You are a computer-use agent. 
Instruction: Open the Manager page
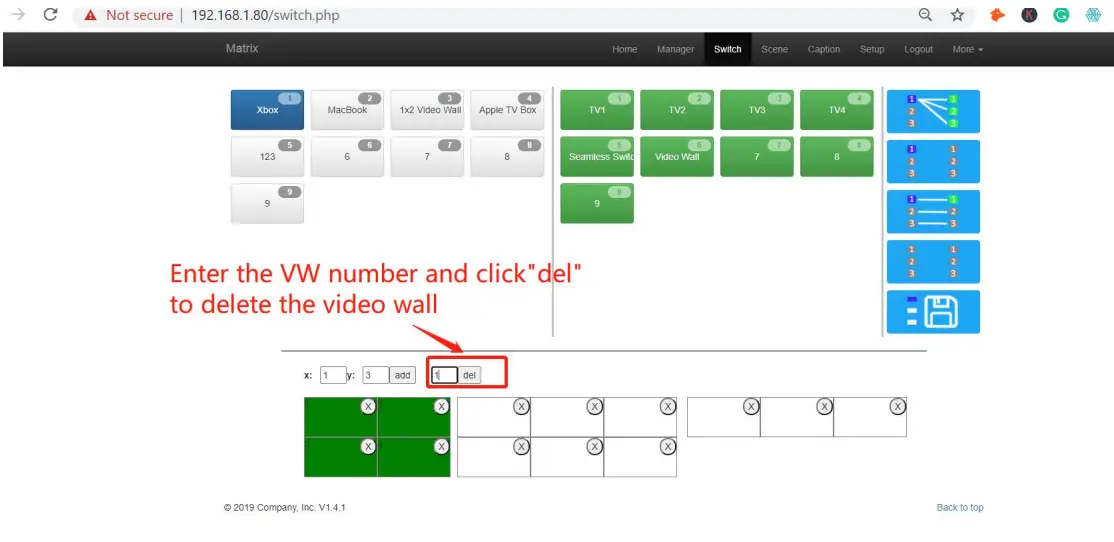(675, 49)
